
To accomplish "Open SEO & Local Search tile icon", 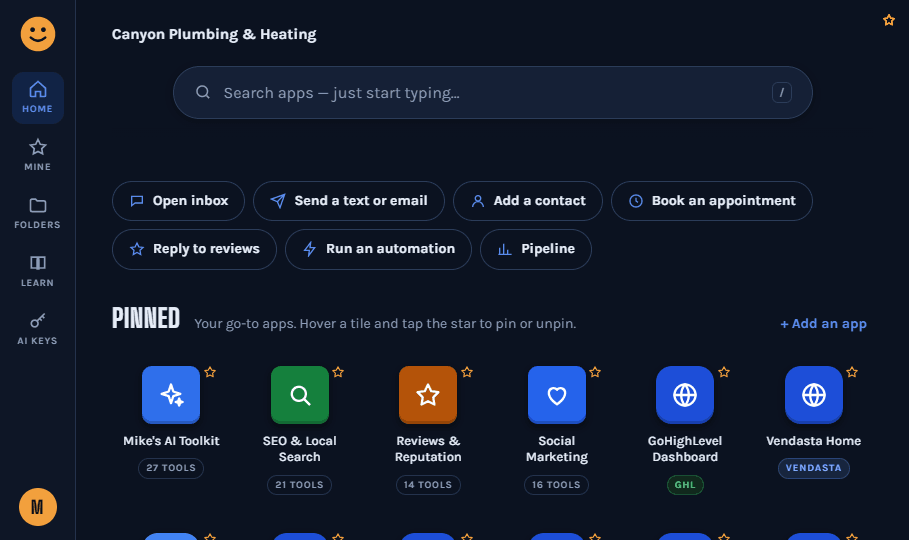I will point(300,395).
